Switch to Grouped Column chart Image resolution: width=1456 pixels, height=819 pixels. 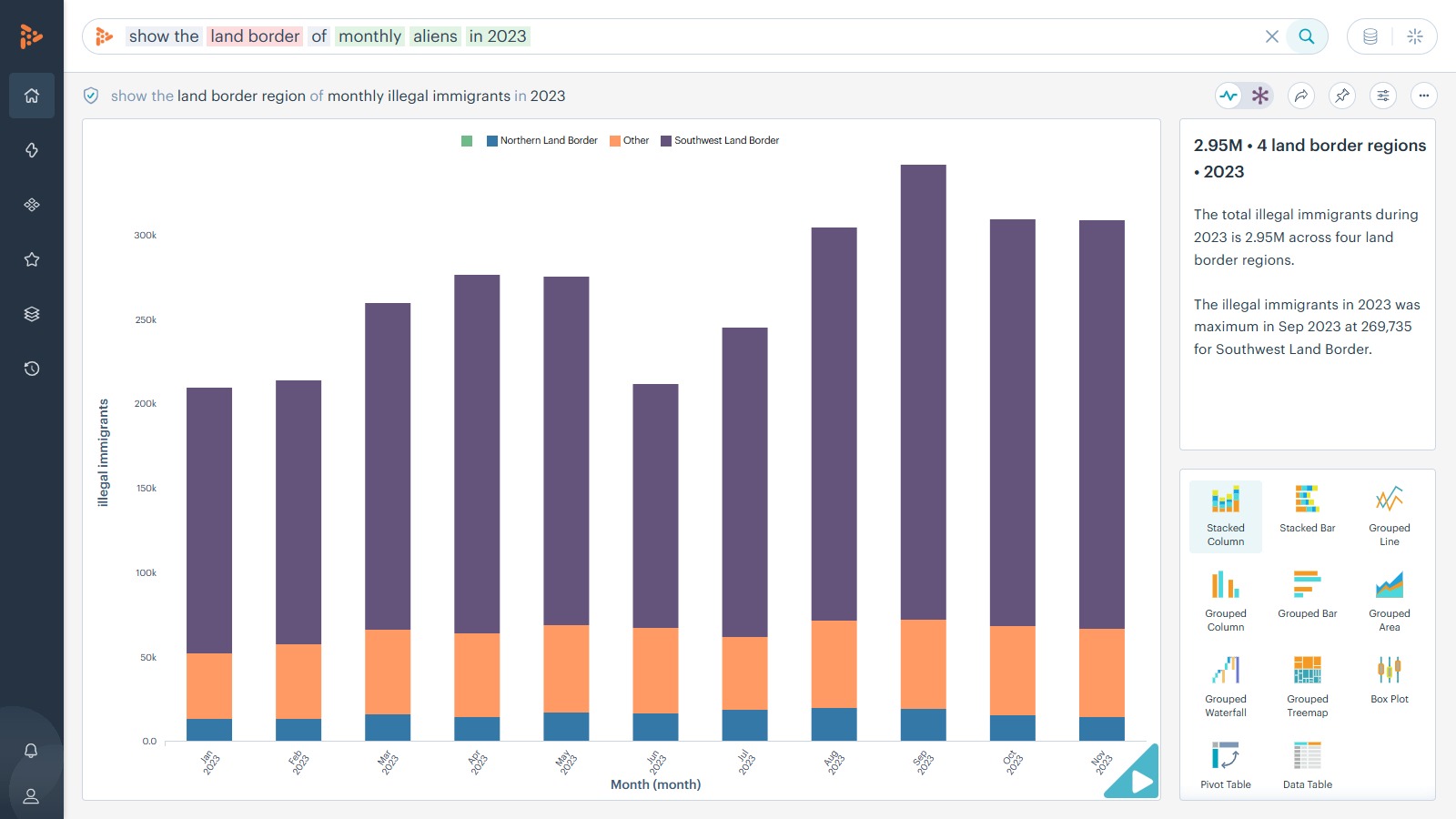pos(1226,602)
